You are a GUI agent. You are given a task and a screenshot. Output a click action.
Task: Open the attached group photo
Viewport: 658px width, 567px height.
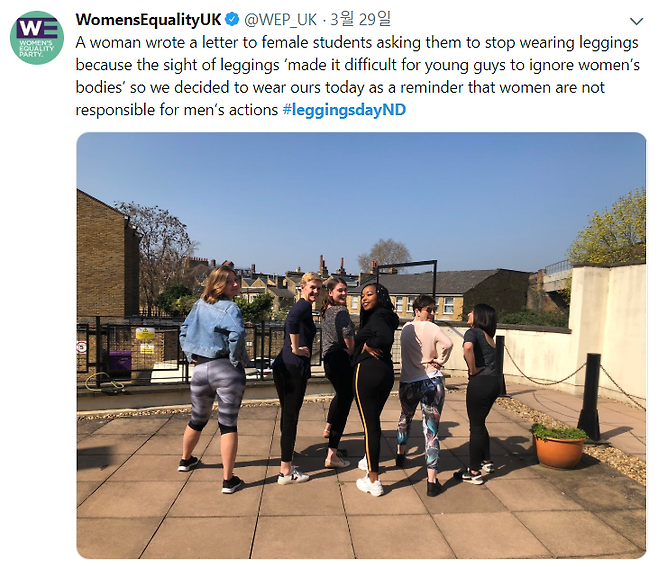[361, 345]
